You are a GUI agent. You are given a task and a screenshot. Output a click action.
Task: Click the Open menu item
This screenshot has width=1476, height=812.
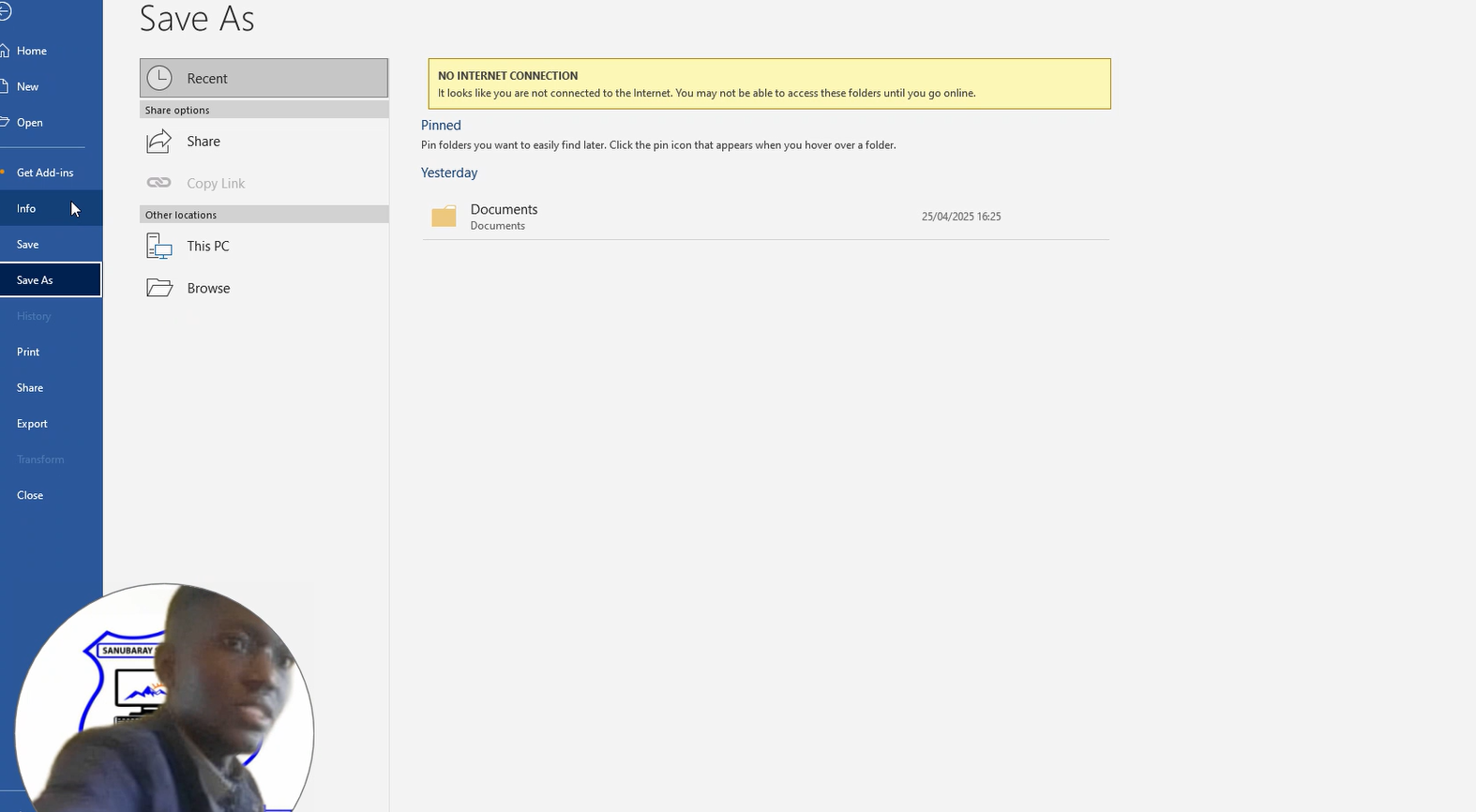(x=30, y=123)
